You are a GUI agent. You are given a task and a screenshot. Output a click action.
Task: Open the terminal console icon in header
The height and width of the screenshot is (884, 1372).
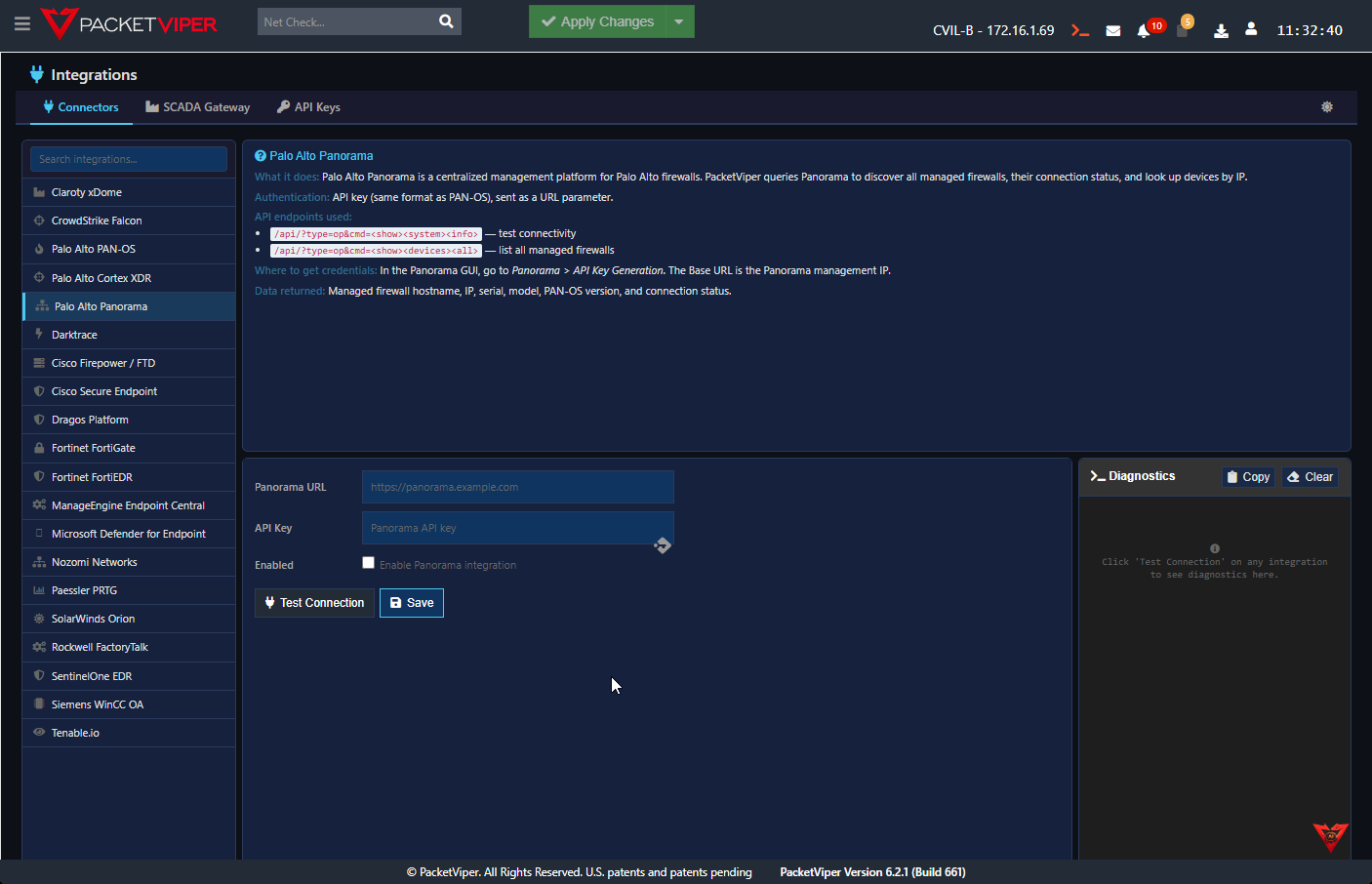point(1079,30)
